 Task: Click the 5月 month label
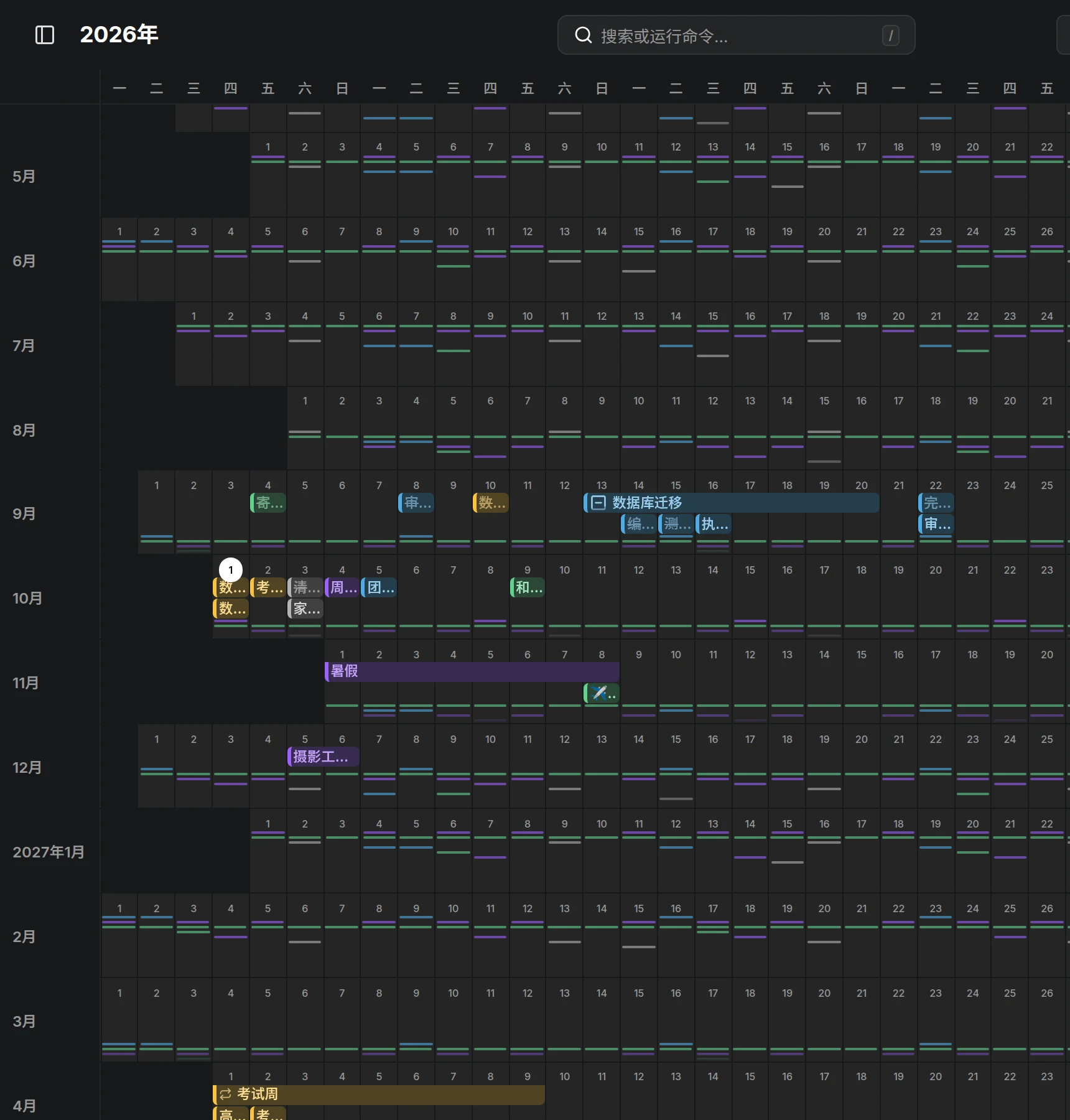tap(24, 177)
